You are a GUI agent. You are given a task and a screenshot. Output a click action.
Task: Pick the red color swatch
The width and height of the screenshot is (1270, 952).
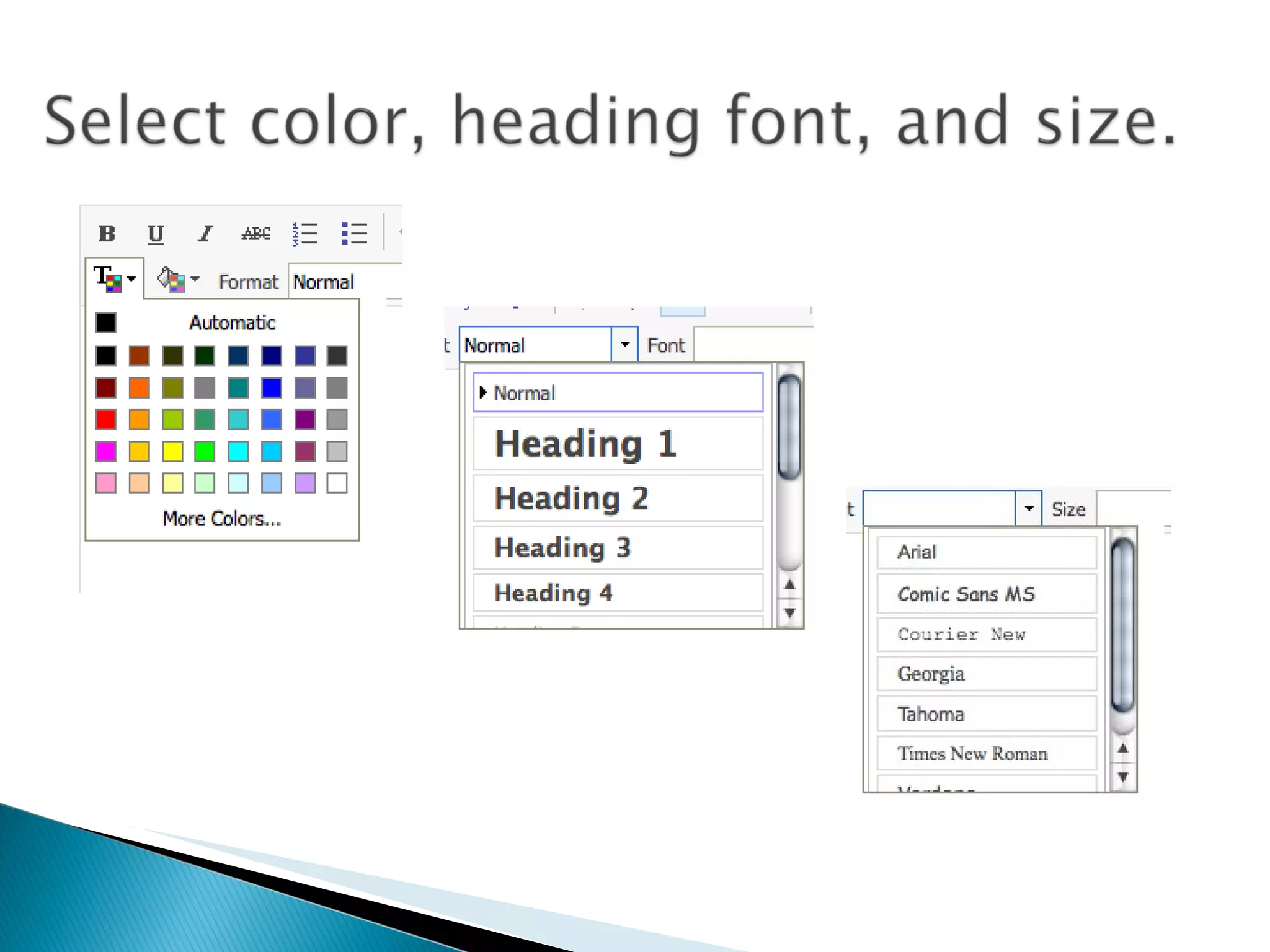[x=106, y=420]
